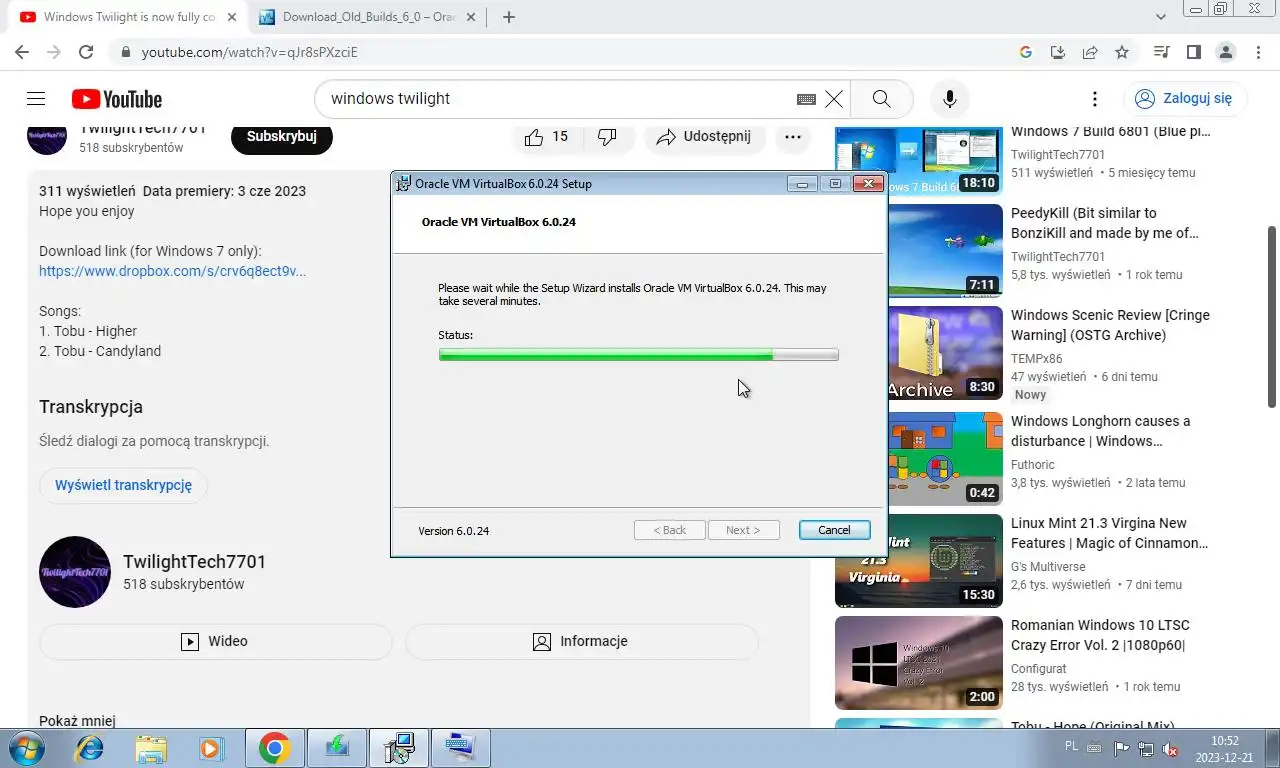Open Chrome tab search chevron
1280x768 pixels.
click(1160, 17)
